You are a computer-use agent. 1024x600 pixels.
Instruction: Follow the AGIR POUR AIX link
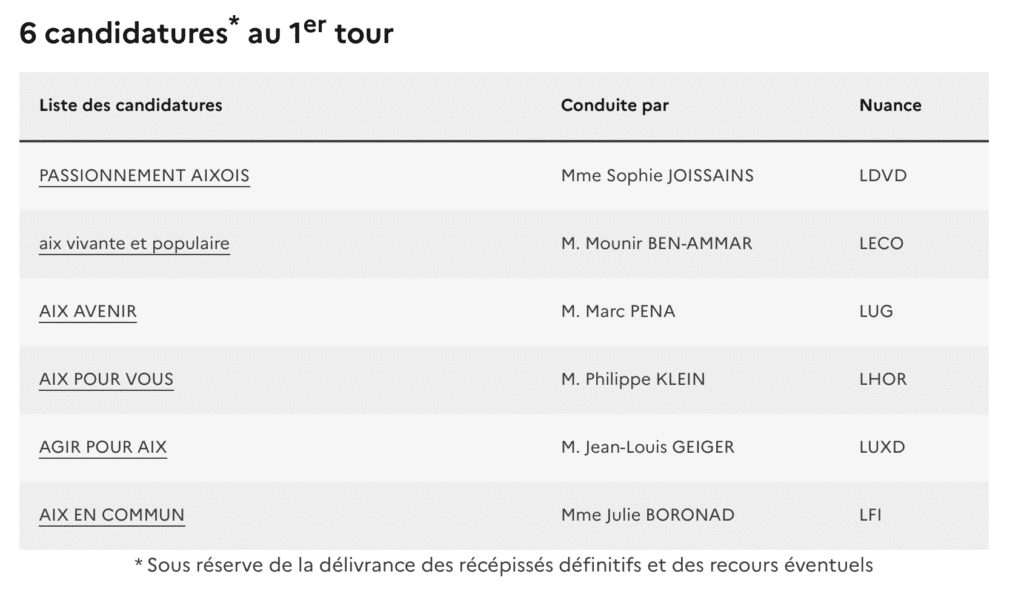coord(103,448)
